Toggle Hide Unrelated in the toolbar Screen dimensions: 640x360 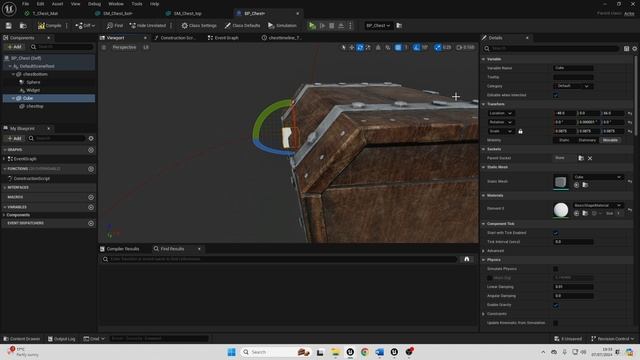click(x=147, y=25)
